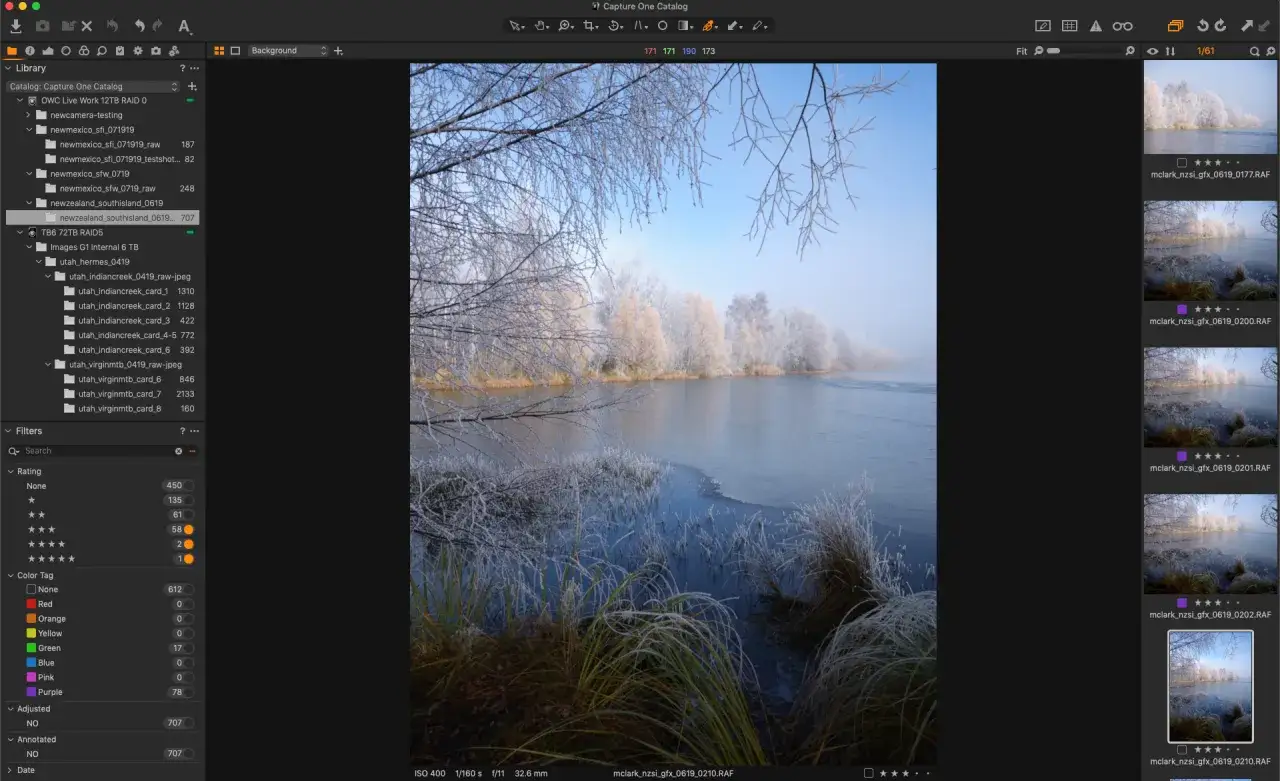Switch to the Color circles tool tab
Viewport: 1280px width, 781px height.
pyautogui.click(x=84, y=51)
